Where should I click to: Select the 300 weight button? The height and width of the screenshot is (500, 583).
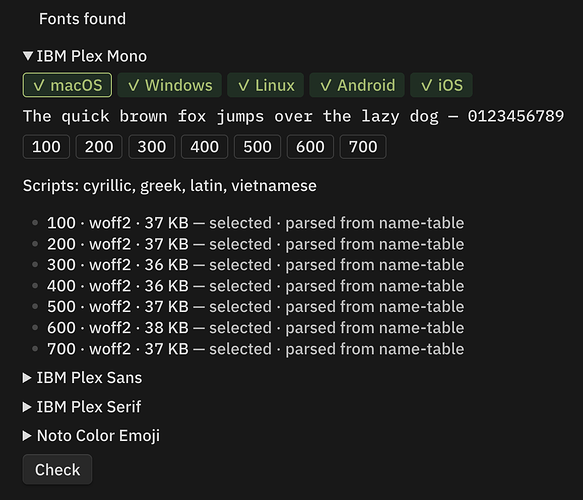(x=152, y=147)
